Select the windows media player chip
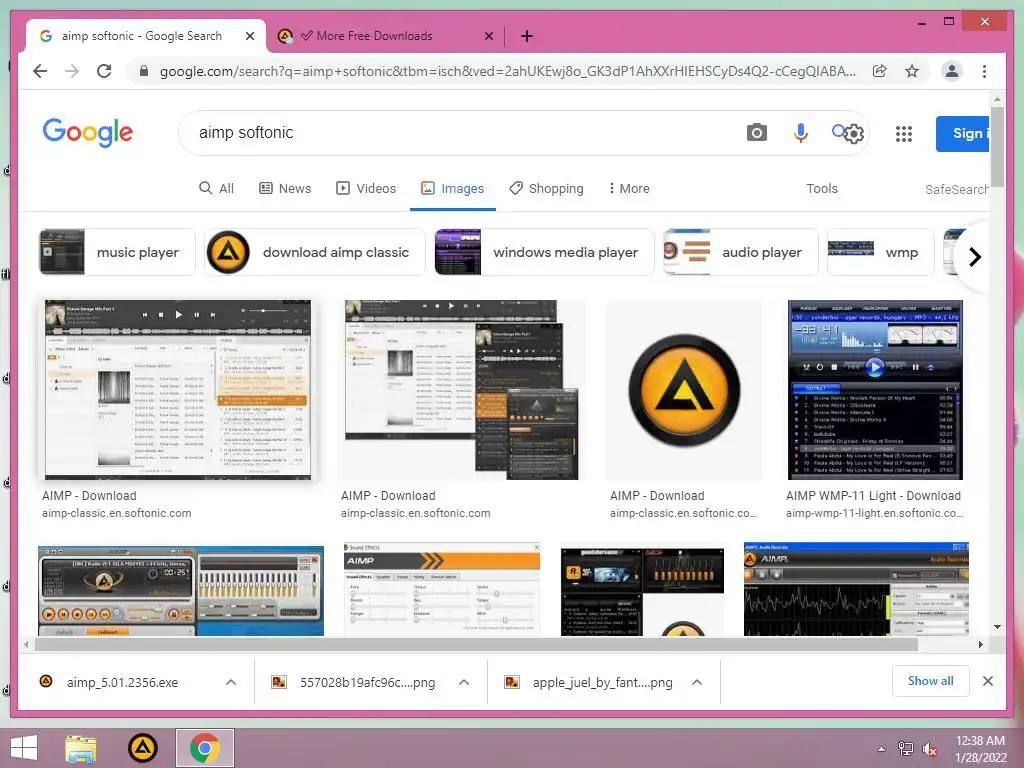This screenshot has width=1024, height=768. click(x=544, y=252)
